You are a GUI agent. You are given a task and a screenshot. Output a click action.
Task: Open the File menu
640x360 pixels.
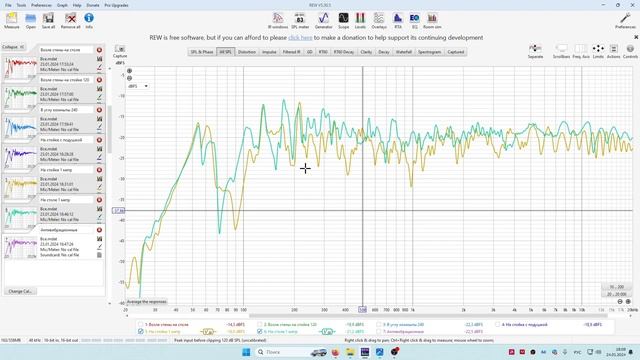pos(8,5)
